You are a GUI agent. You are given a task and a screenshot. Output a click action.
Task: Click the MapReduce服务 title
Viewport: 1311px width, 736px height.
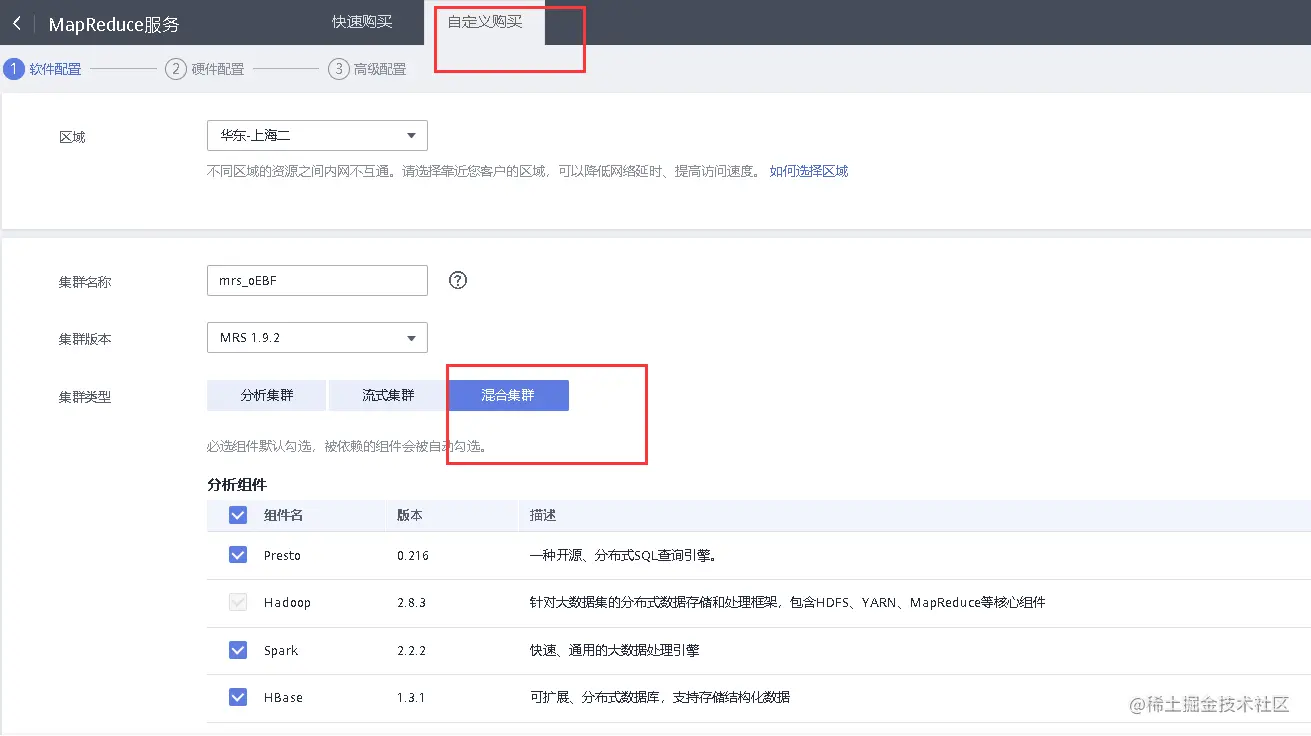(114, 24)
